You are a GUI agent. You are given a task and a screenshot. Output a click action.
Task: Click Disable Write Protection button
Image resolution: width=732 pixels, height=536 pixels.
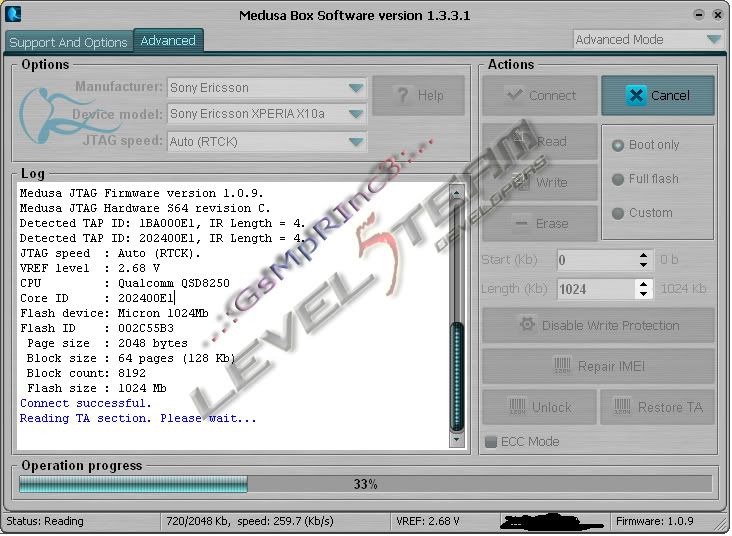pos(598,325)
